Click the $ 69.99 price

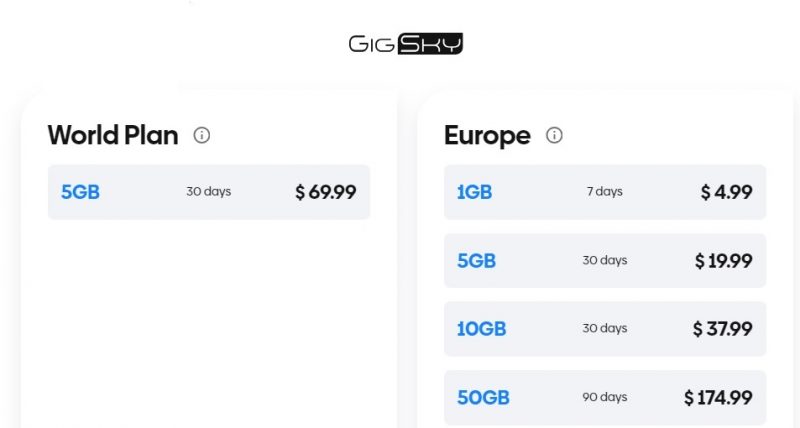[326, 192]
